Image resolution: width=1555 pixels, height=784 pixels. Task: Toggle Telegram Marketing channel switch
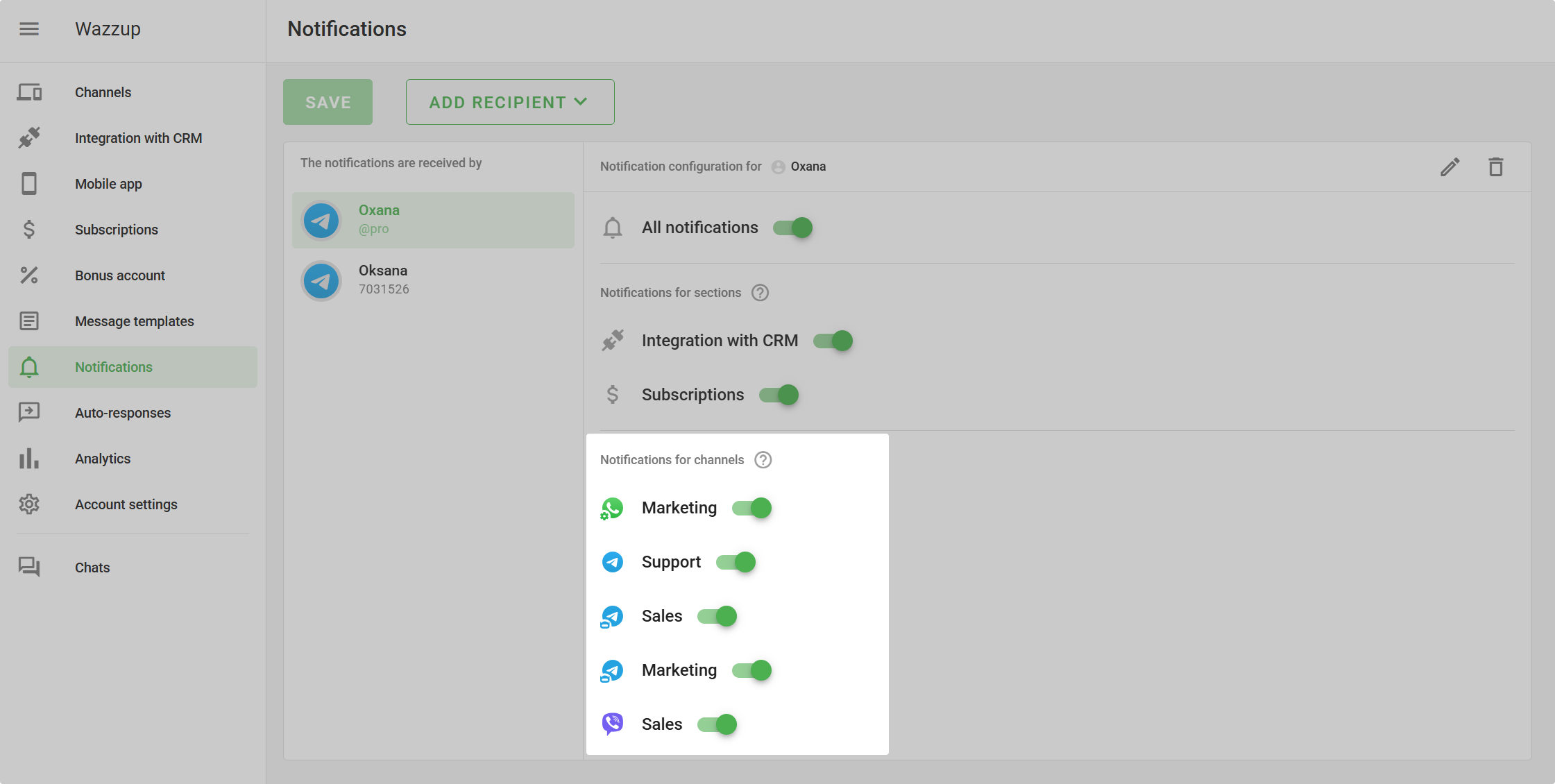point(752,670)
